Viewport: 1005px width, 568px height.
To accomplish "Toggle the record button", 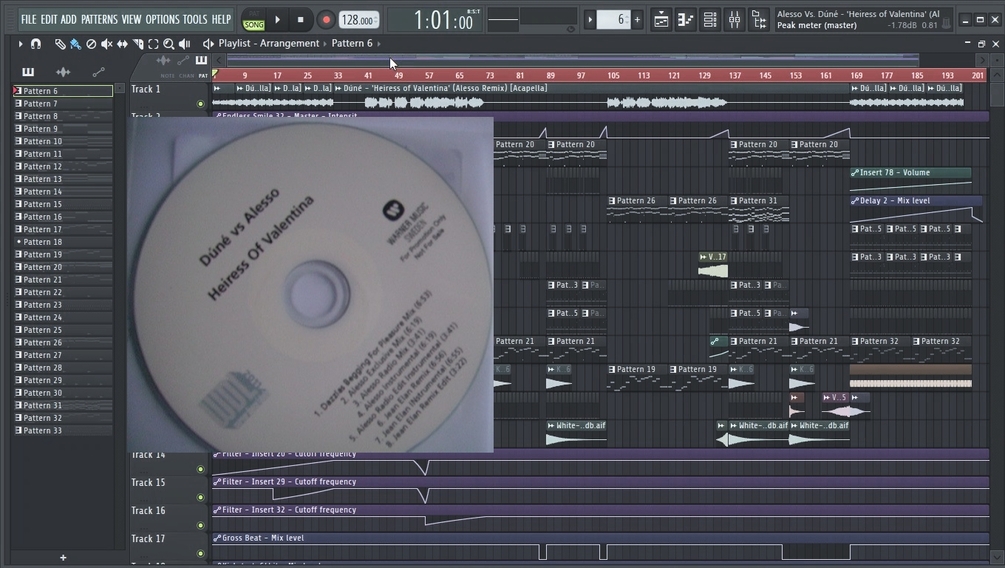I will coord(326,20).
